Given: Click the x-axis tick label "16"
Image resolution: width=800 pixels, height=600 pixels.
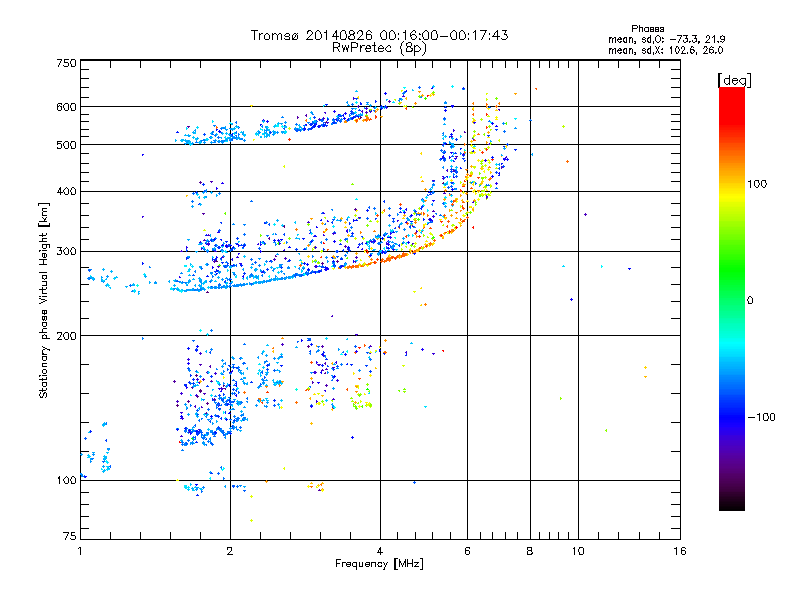Looking at the screenshot, I should pyautogui.click(x=680, y=551).
